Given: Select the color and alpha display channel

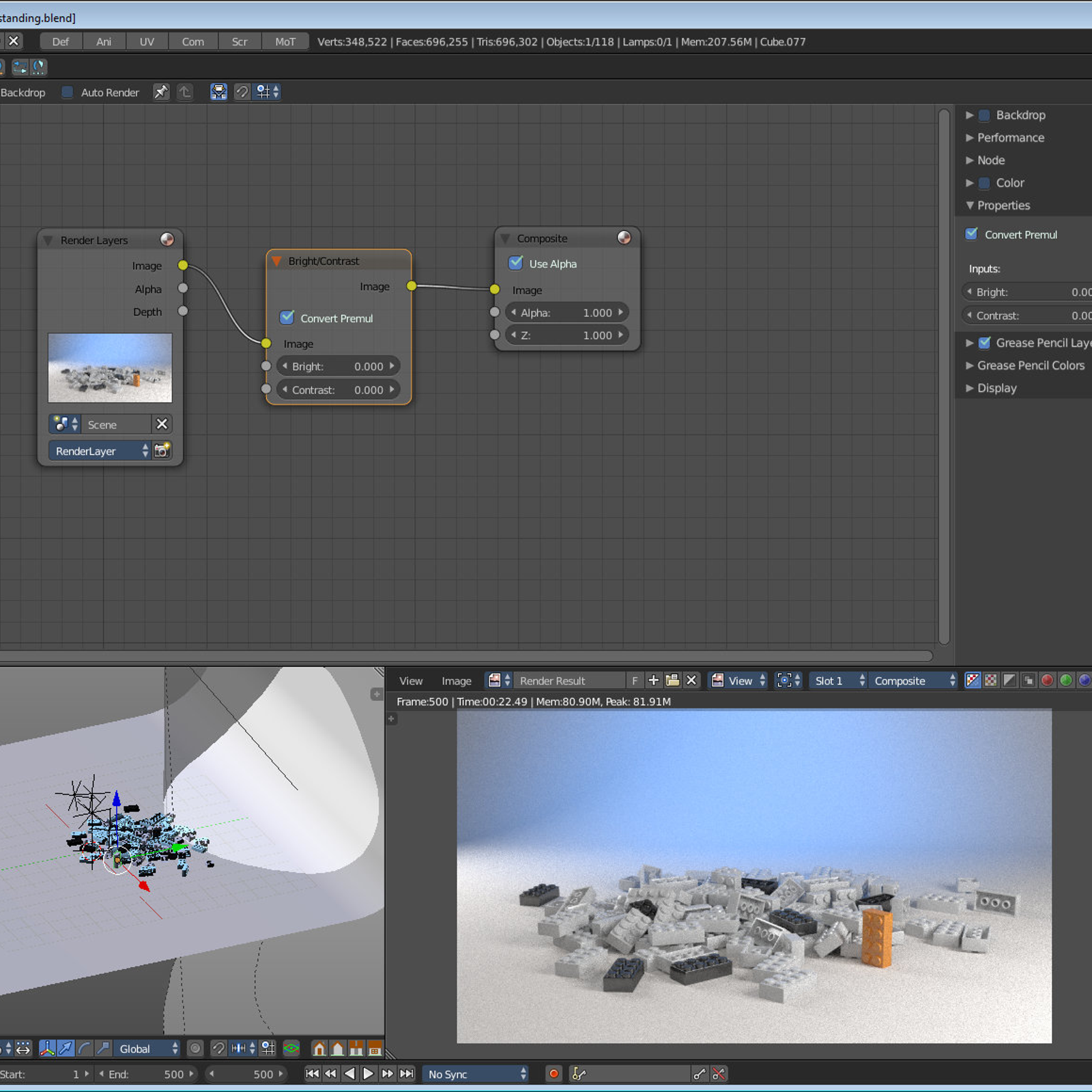Looking at the screenshot, I should 973,680.
